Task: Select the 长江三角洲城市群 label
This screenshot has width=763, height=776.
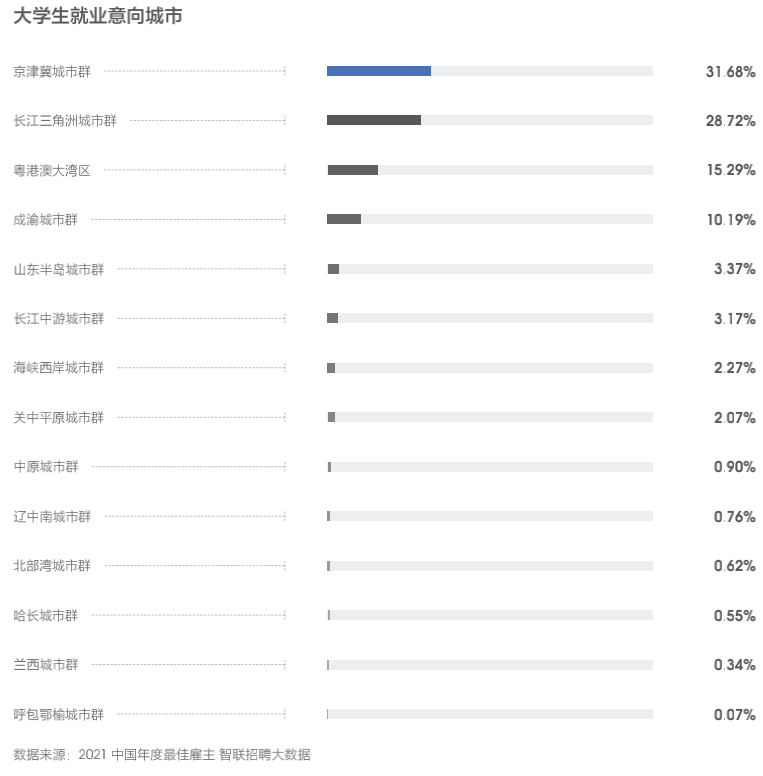Action: click(x=65, y=120)
